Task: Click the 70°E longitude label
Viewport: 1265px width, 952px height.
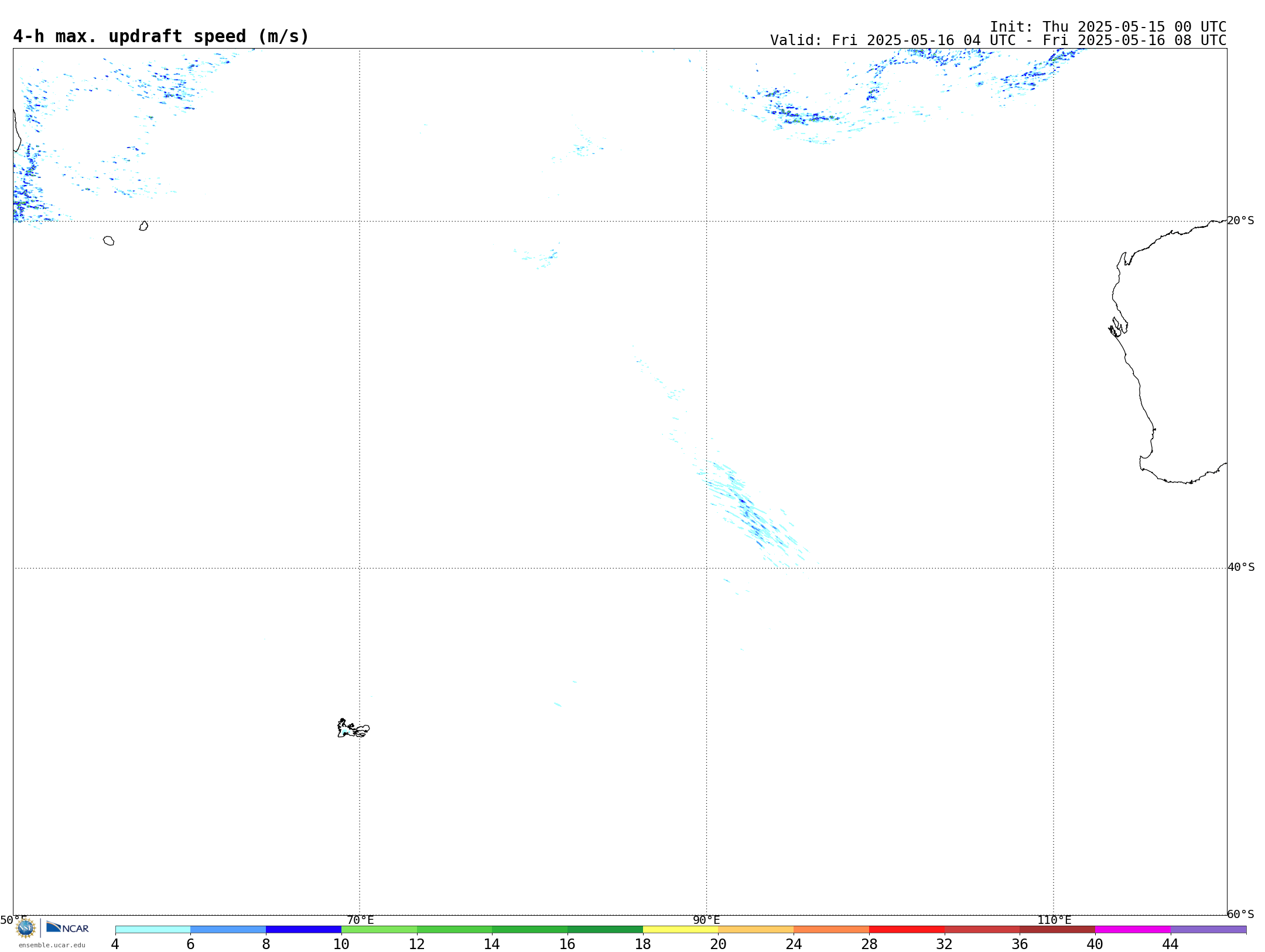Action: (360, 920)
